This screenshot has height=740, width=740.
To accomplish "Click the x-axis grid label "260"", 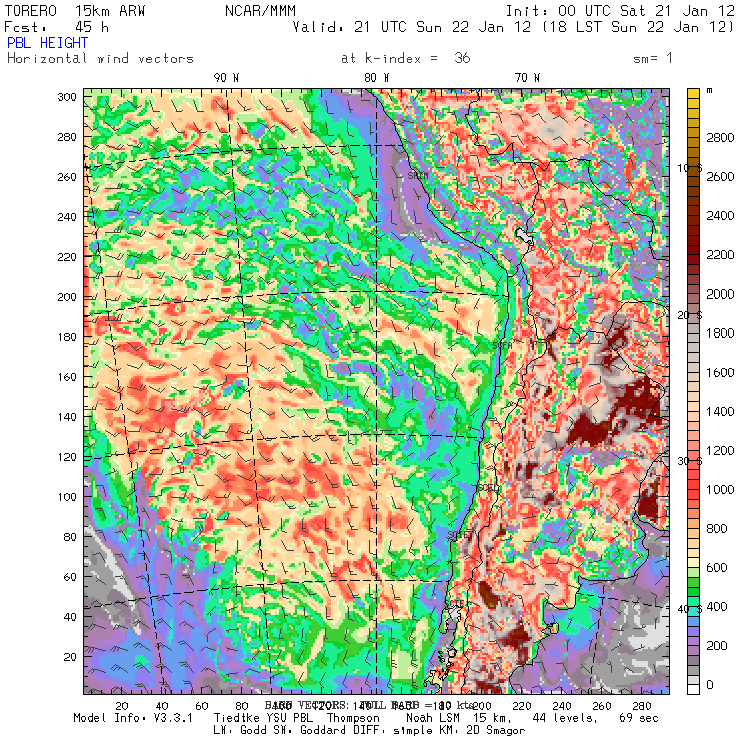I will click(602, 706).
